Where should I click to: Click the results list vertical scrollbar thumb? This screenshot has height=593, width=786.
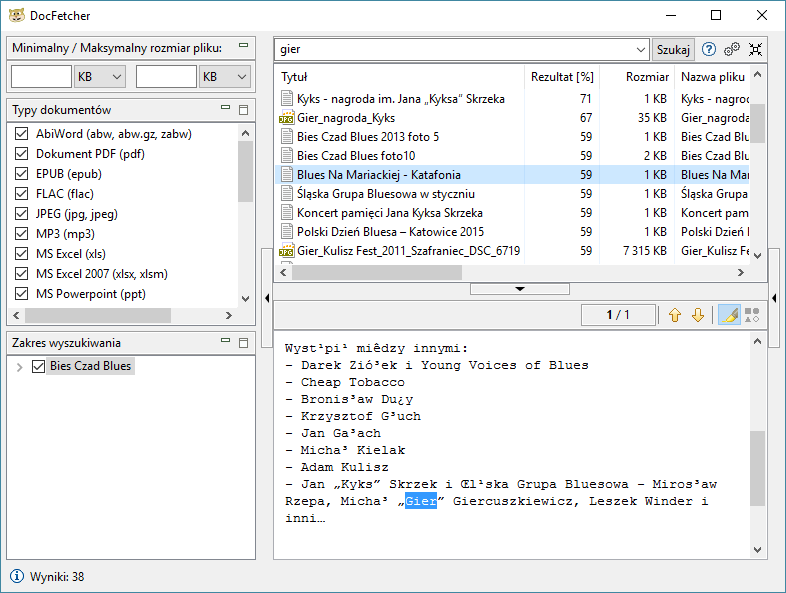click(x=757, y=123)
